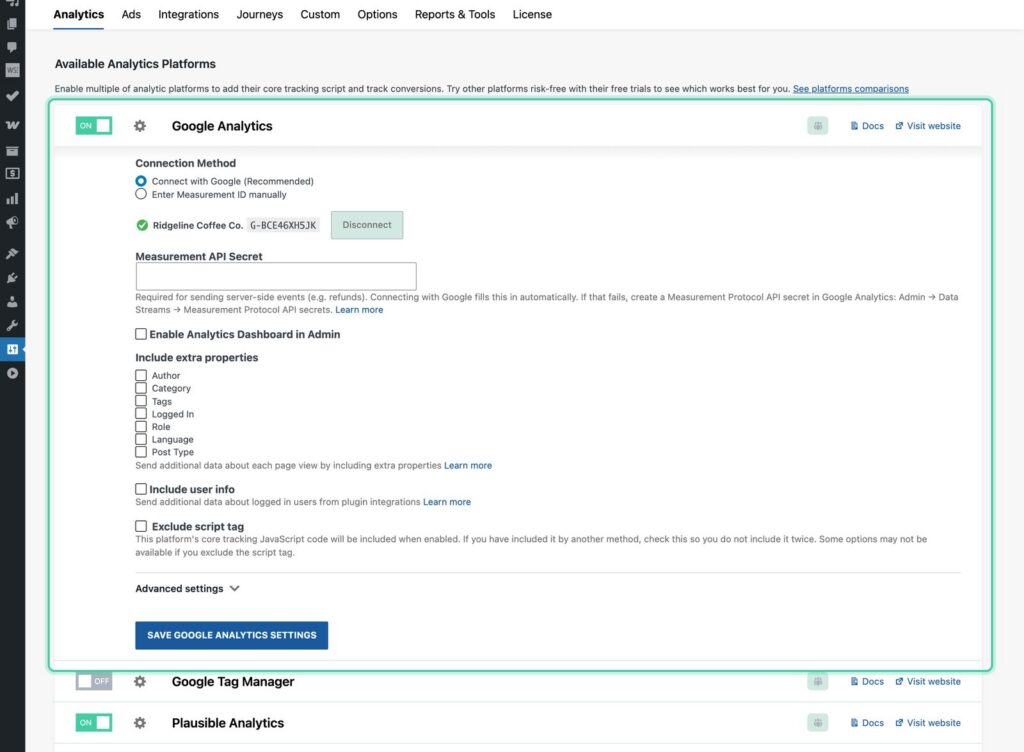Open Marketing megaphone sidebar icon
This screenshot has width=1024, height=752.
[x=12, y=223]
